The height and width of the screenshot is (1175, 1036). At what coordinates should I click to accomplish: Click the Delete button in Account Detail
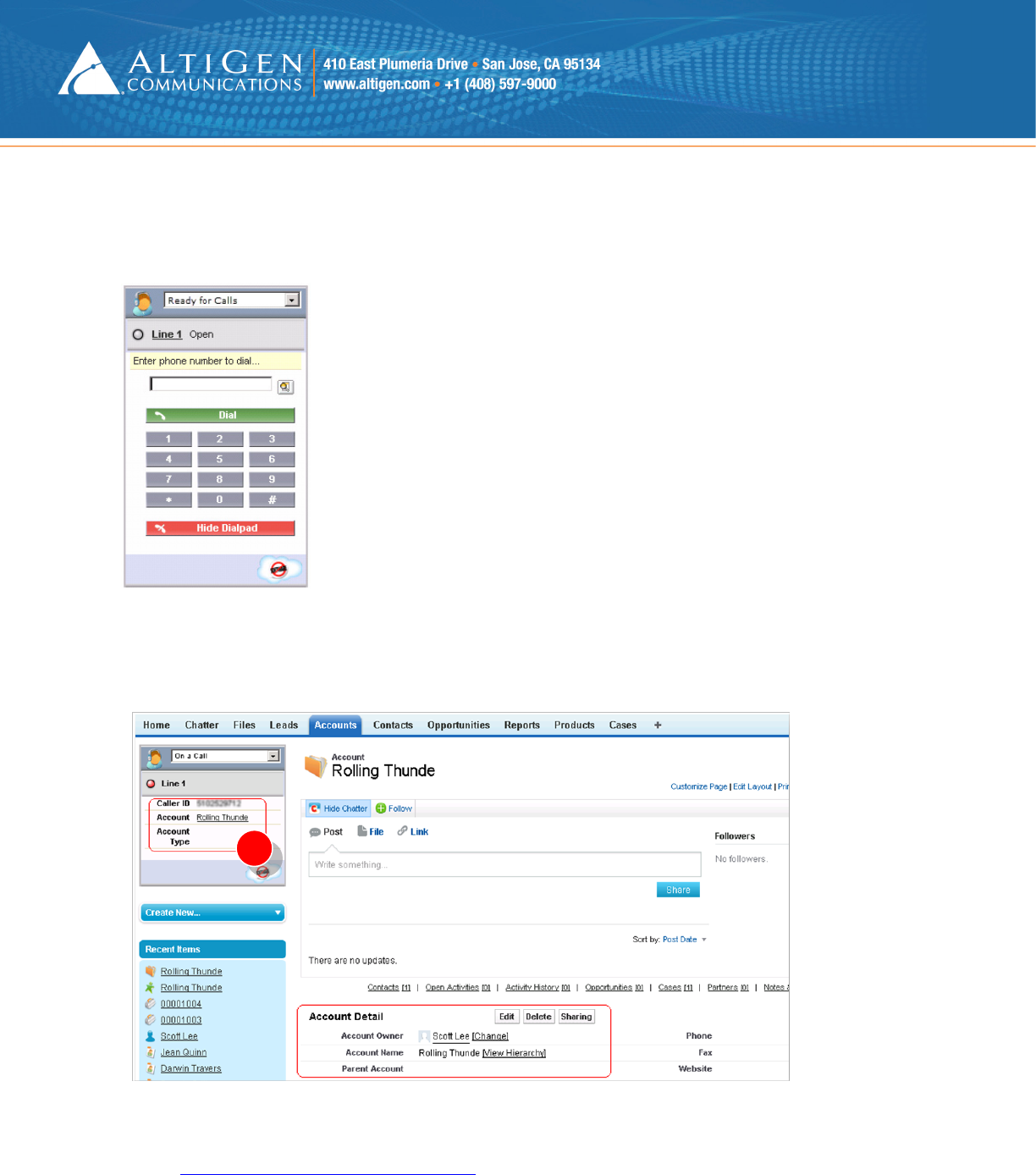(538, 1017)
